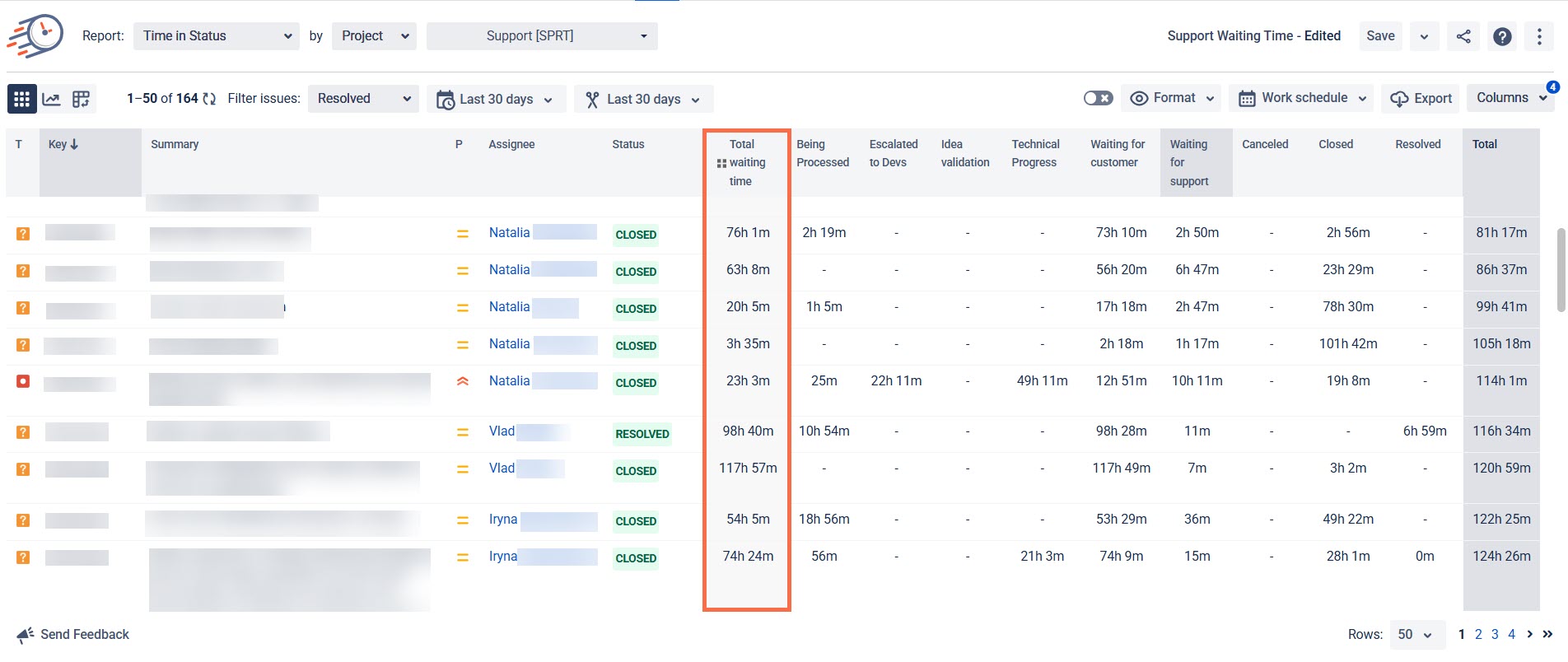This screenshot has height=662, width=1568.
Task: Switch to chart view icon
Action: tap(51, 99)
